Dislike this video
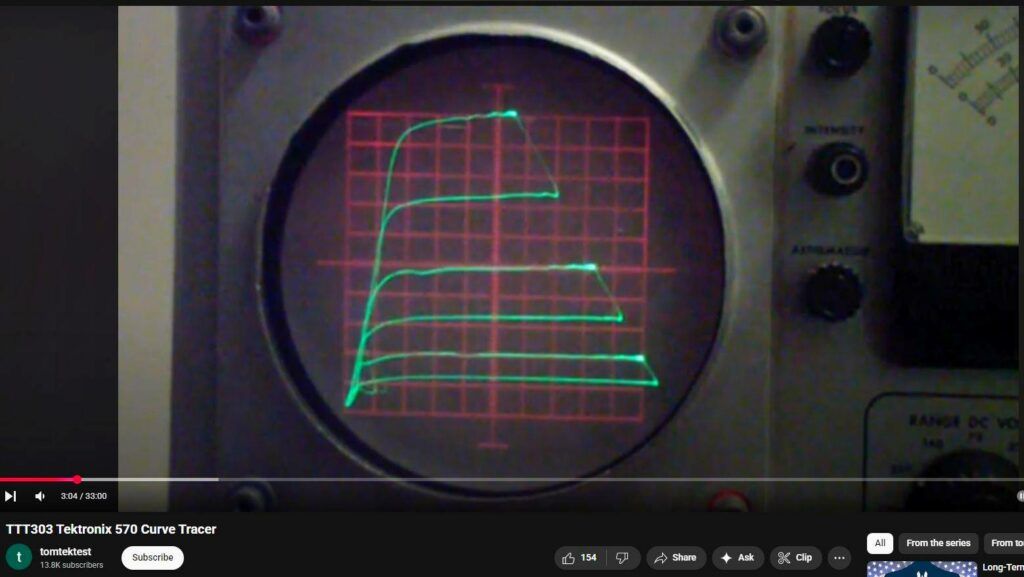Image resolution: width=1024 pixels, height=577 pixels. tap(621, 557)
